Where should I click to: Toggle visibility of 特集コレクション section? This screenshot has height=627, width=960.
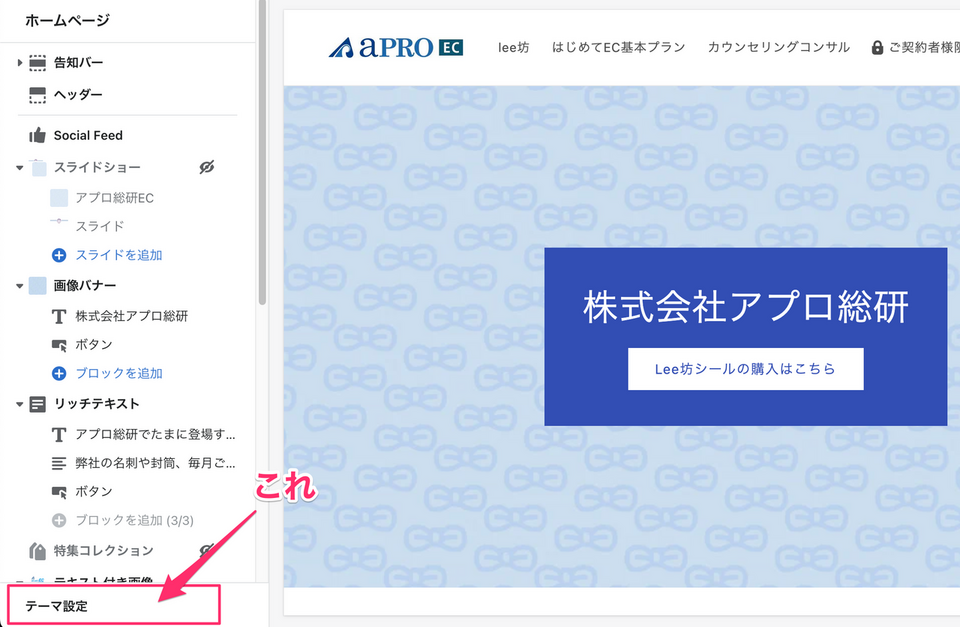(207, 550)
